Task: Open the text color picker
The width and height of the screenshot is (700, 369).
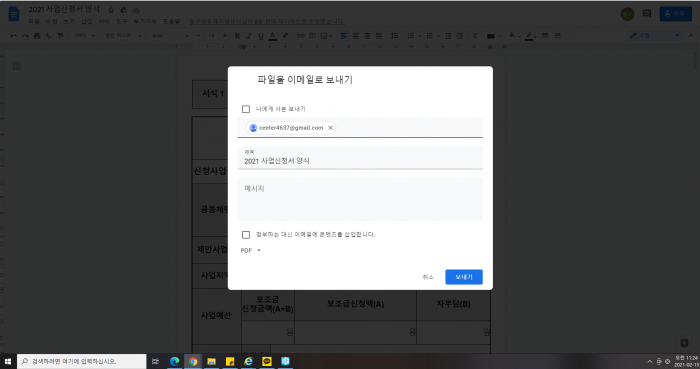Action: pos(272,36)
